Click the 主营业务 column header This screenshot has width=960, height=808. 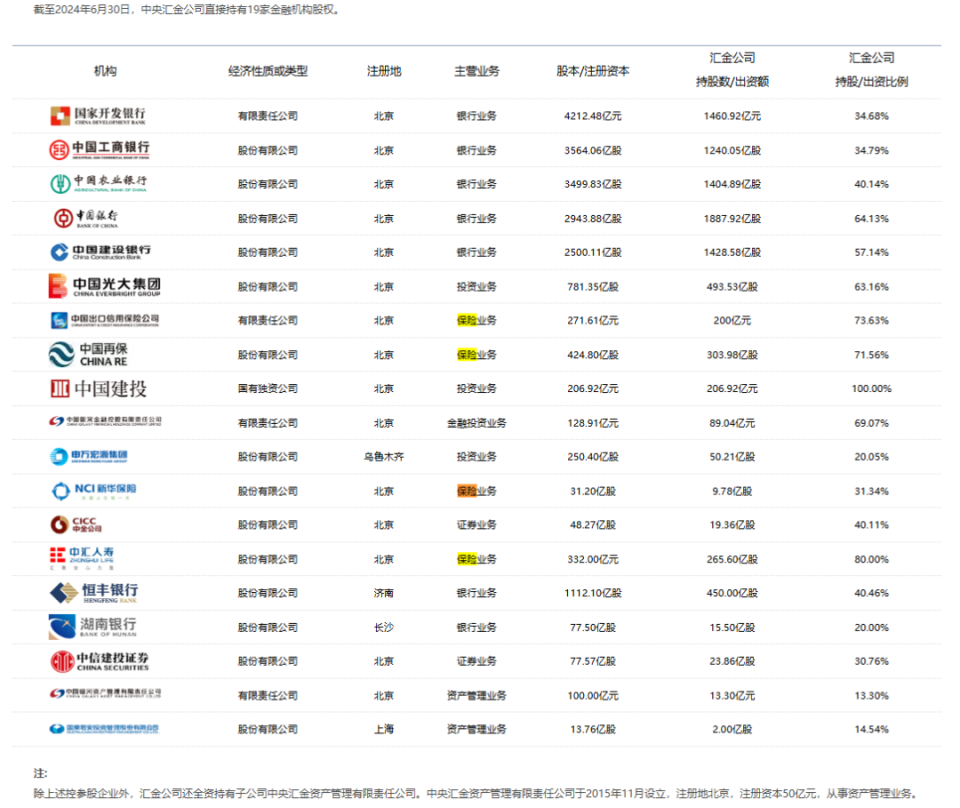pos(477,71)
